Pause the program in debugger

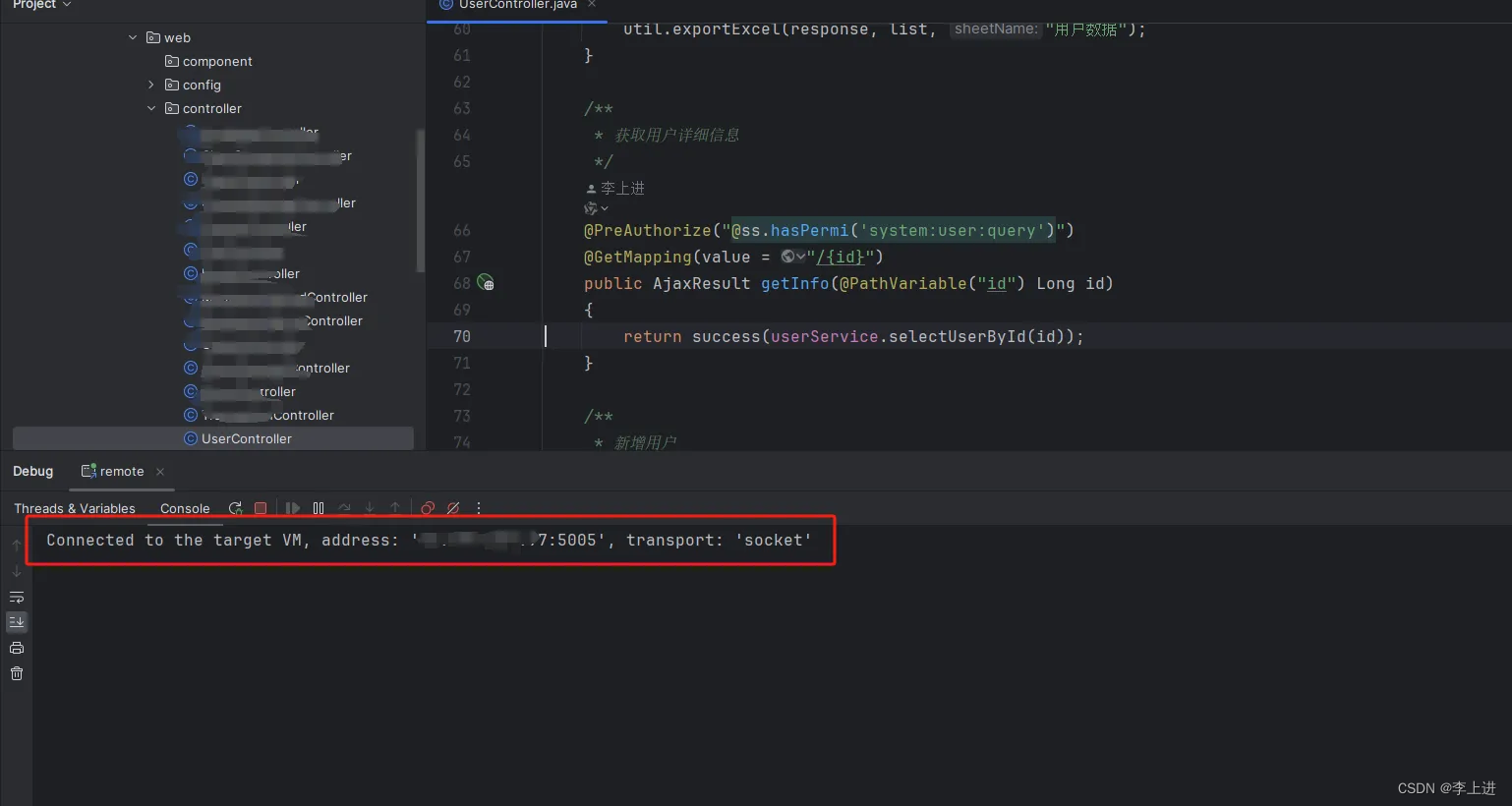[x=319, y=508]
